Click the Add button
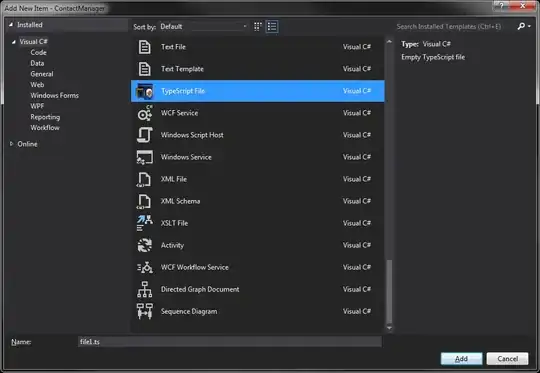 pos(461,359)
